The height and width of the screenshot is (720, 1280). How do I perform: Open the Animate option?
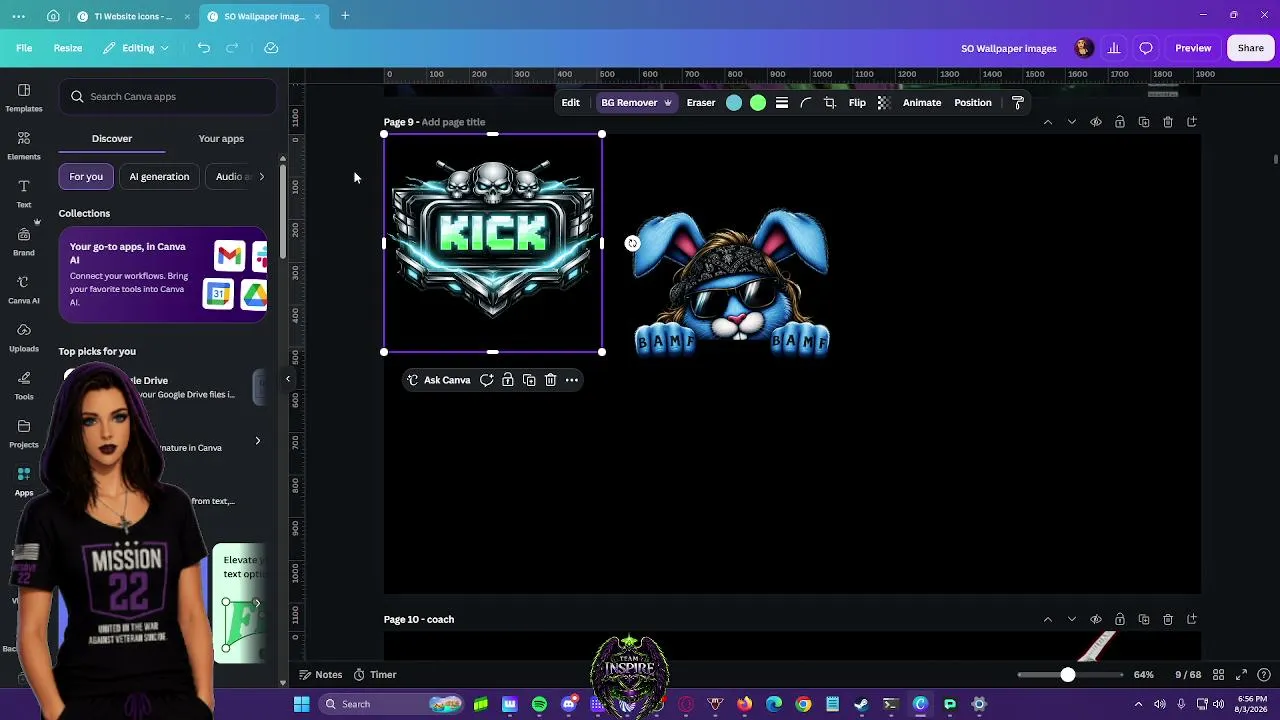click(x=922, y=103)
